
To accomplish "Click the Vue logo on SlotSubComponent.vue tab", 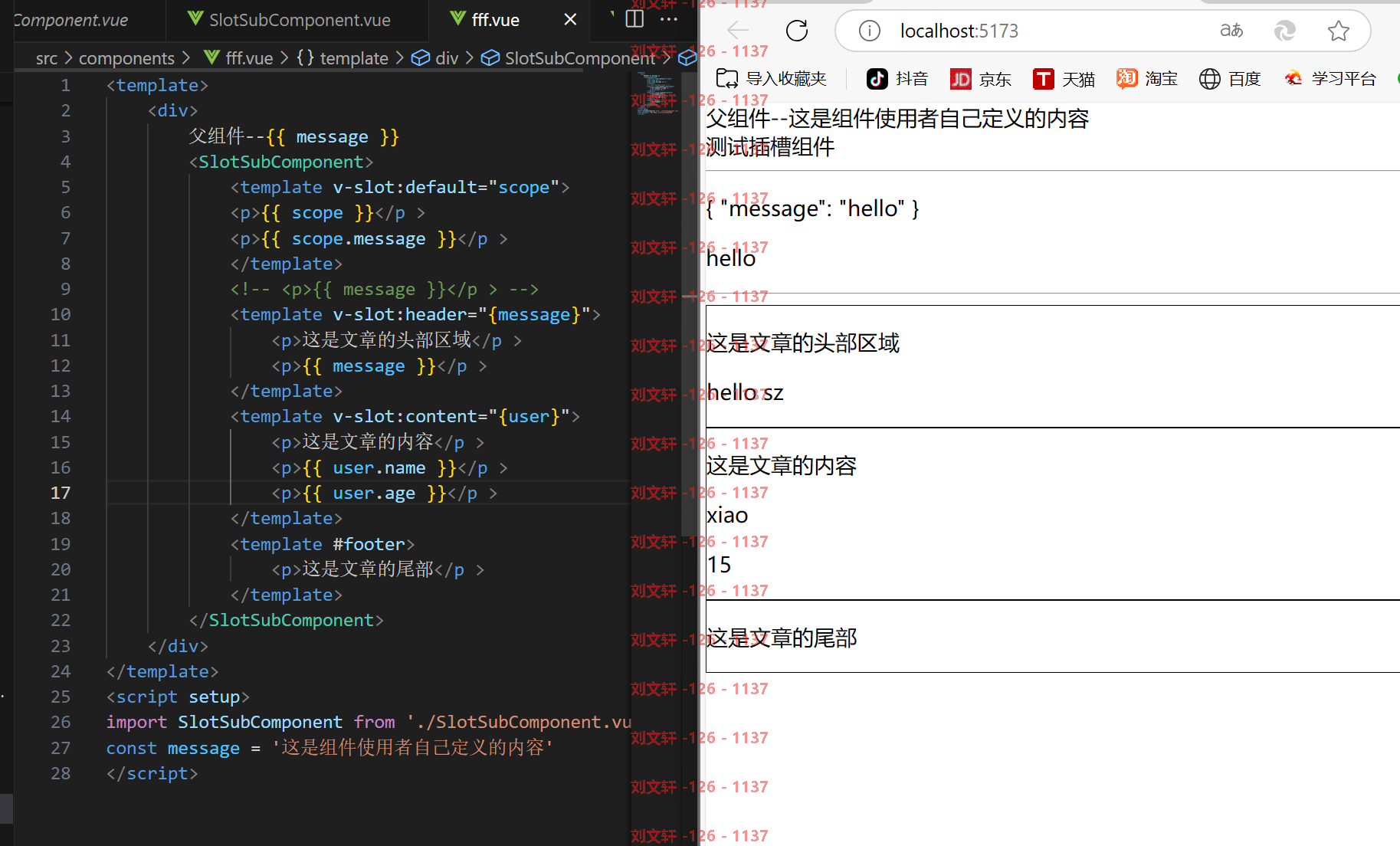I will pos(195,19).
